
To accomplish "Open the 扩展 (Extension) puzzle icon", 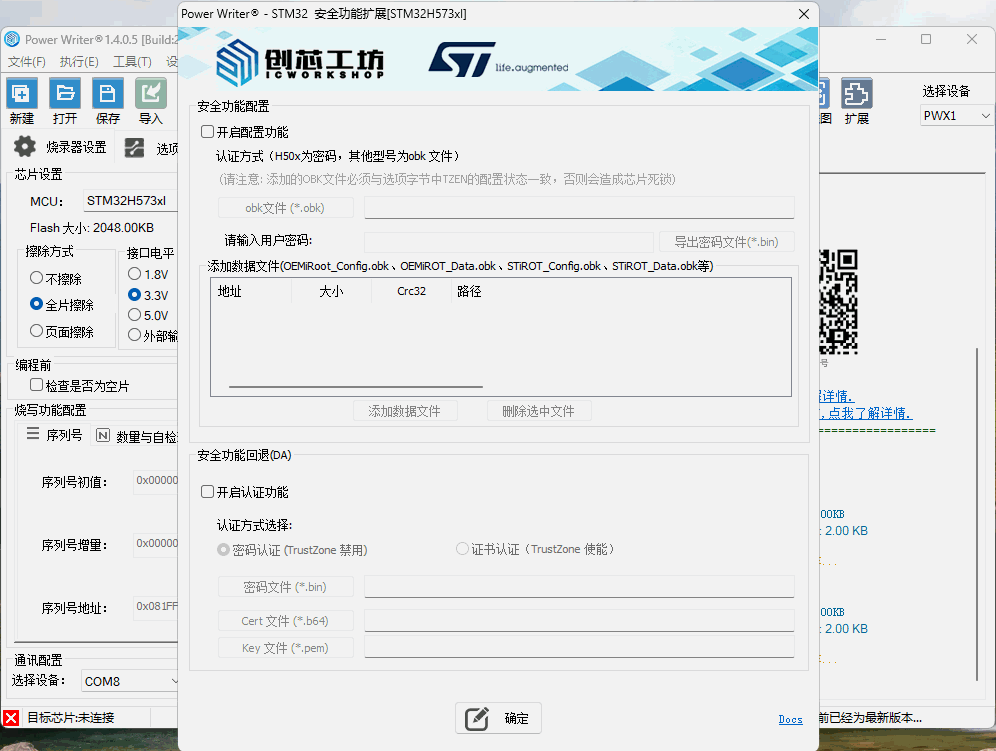I will pos(857,94).
